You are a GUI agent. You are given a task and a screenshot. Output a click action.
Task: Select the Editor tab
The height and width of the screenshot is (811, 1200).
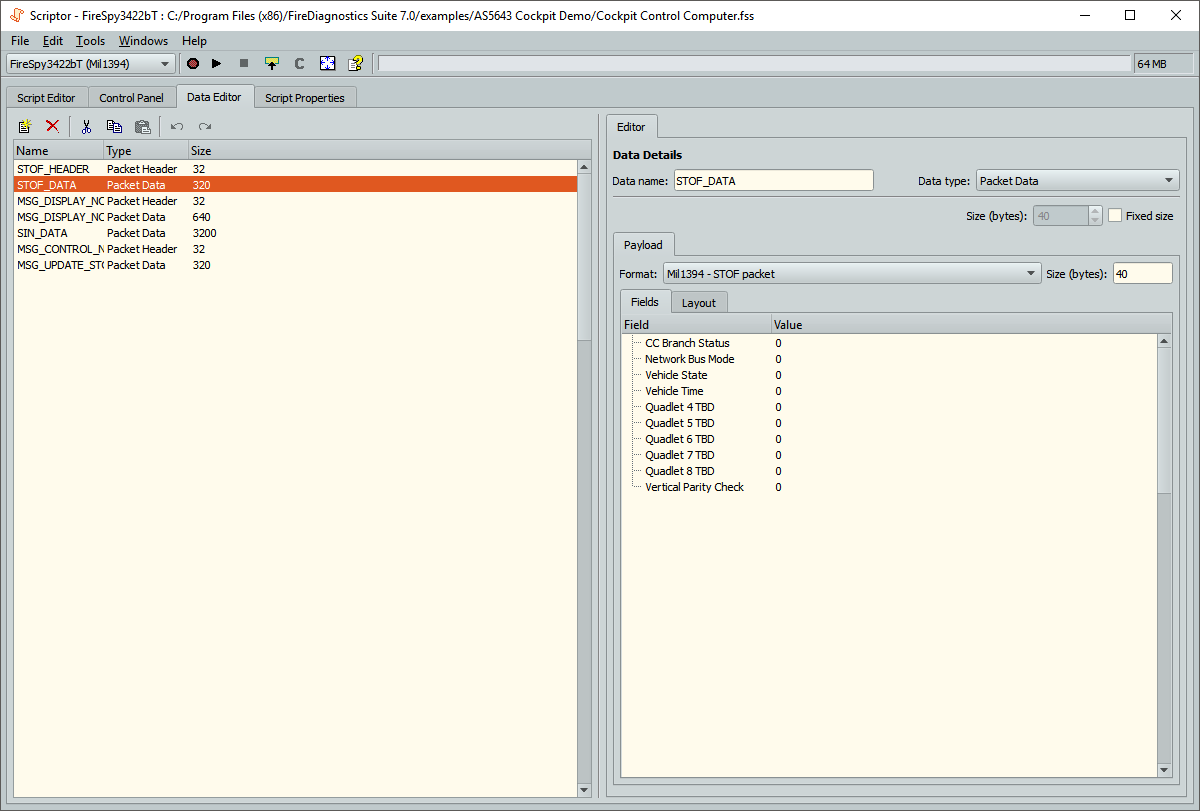coord(631,127)
